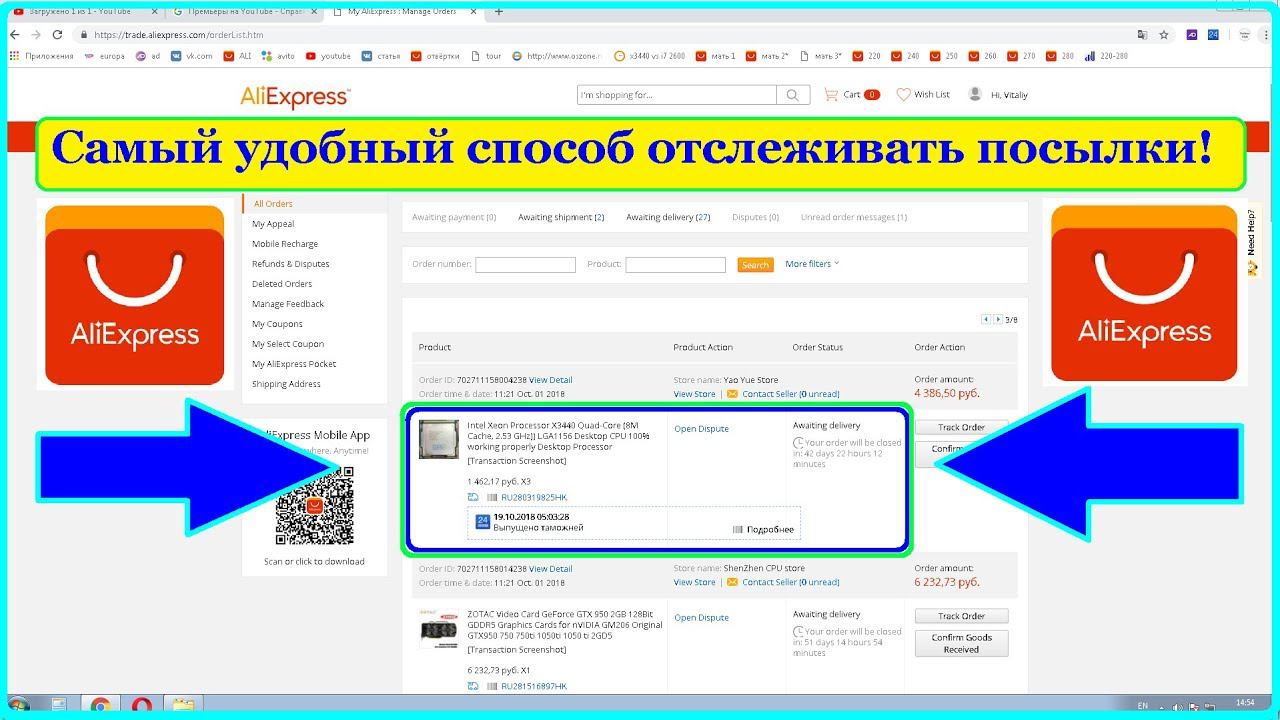
Task: Click Confirm Goods Received for ZOTAC order
Action: (961, 643)
